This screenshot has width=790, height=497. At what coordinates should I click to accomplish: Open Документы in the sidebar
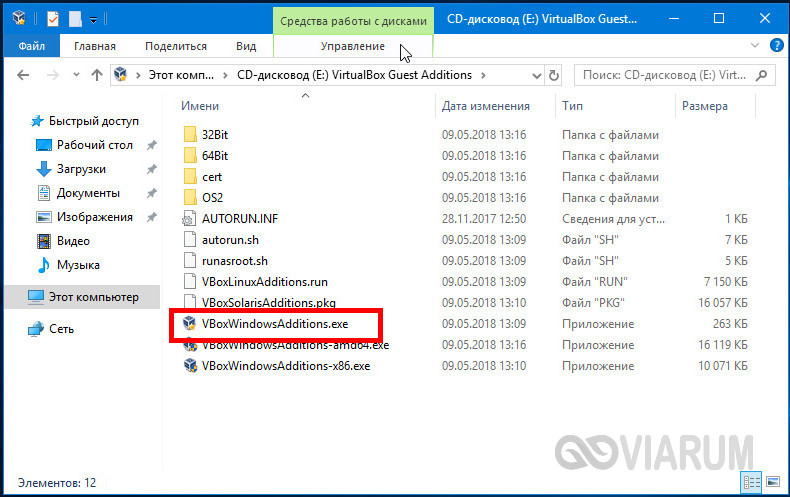[88, 193]
